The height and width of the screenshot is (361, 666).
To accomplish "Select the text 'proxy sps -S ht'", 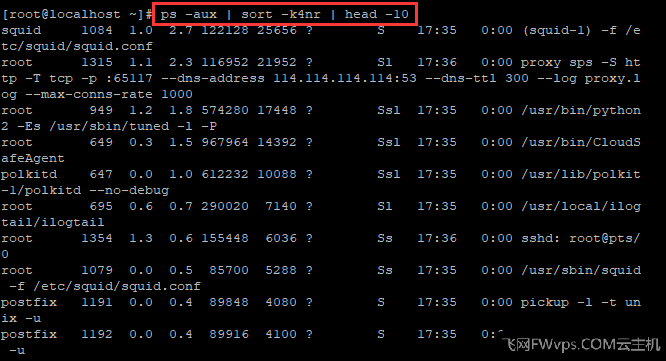I will pyautogui.click(x=581, y=62).
